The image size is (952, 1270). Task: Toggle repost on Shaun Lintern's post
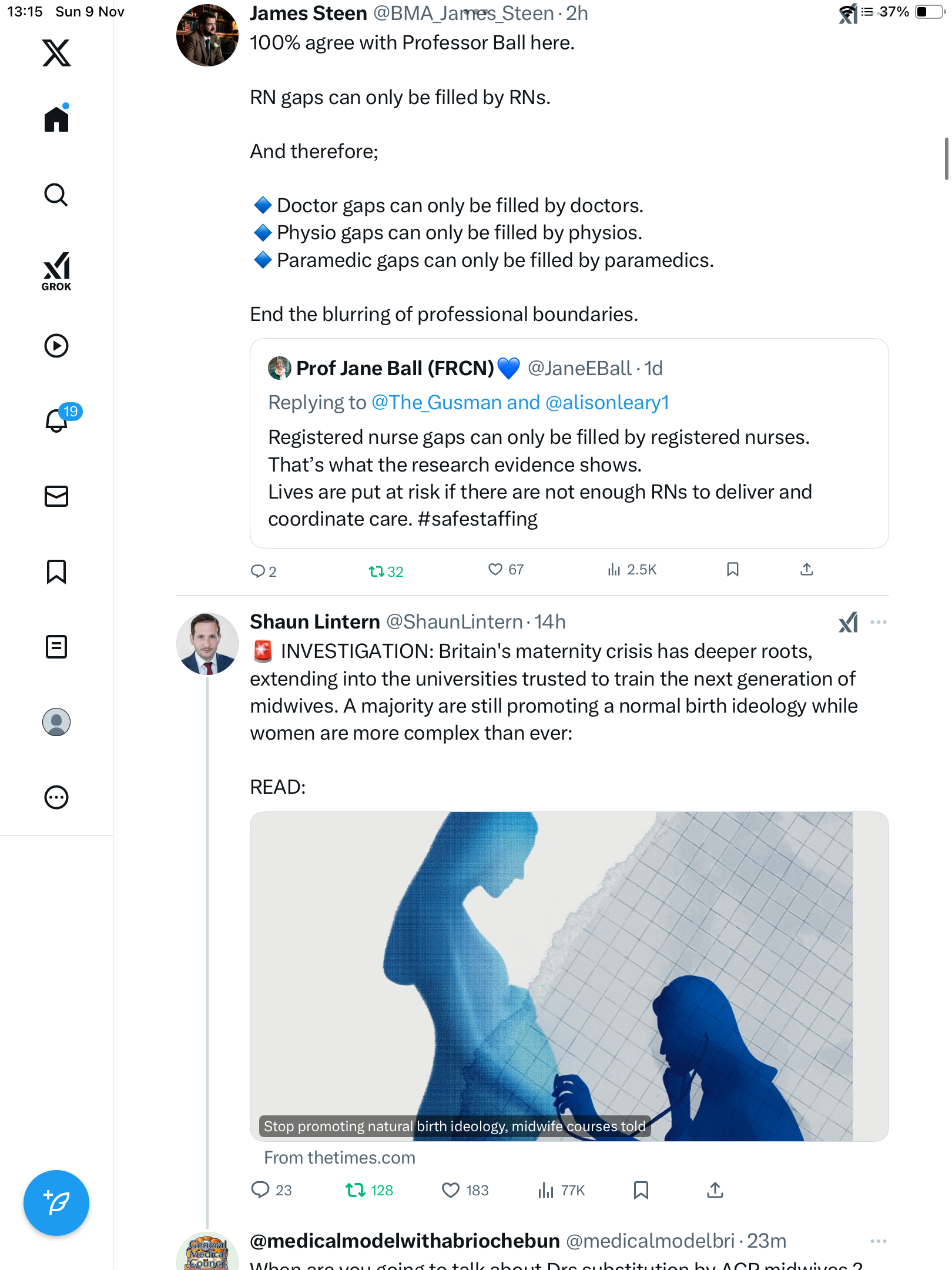(x=356, y=1190)
